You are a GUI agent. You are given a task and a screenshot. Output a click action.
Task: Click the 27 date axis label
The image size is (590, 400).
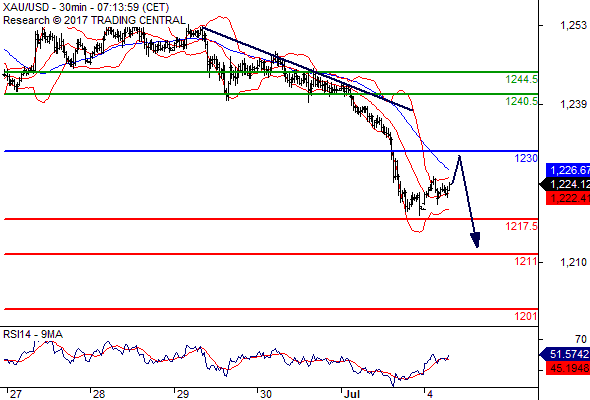(15, 394)
